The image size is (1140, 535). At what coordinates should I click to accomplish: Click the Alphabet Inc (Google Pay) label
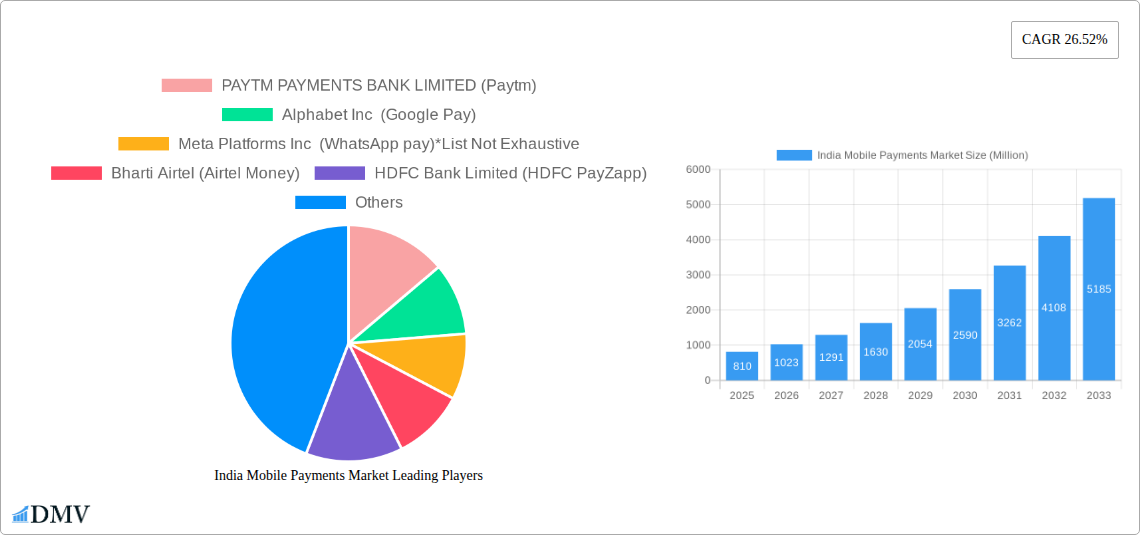[x=379, y=114]
